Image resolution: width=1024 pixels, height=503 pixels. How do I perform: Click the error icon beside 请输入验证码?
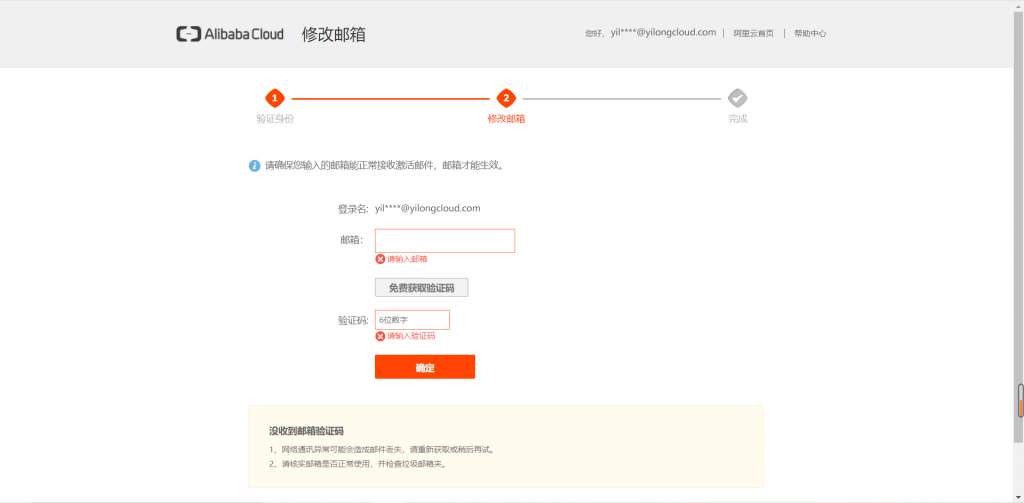380,336
